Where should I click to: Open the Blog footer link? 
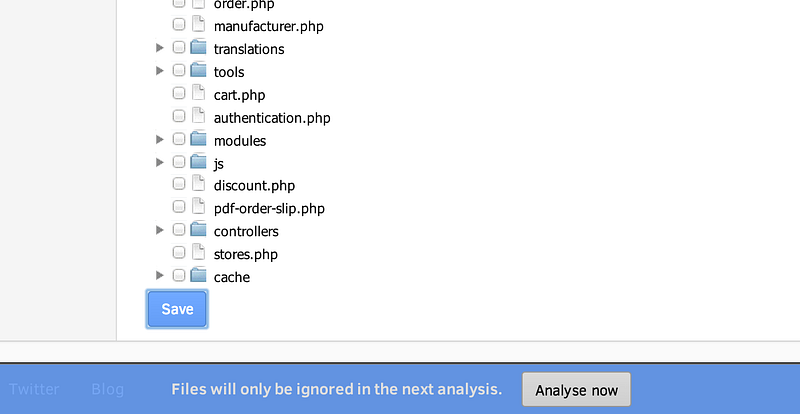pos(108,389)
